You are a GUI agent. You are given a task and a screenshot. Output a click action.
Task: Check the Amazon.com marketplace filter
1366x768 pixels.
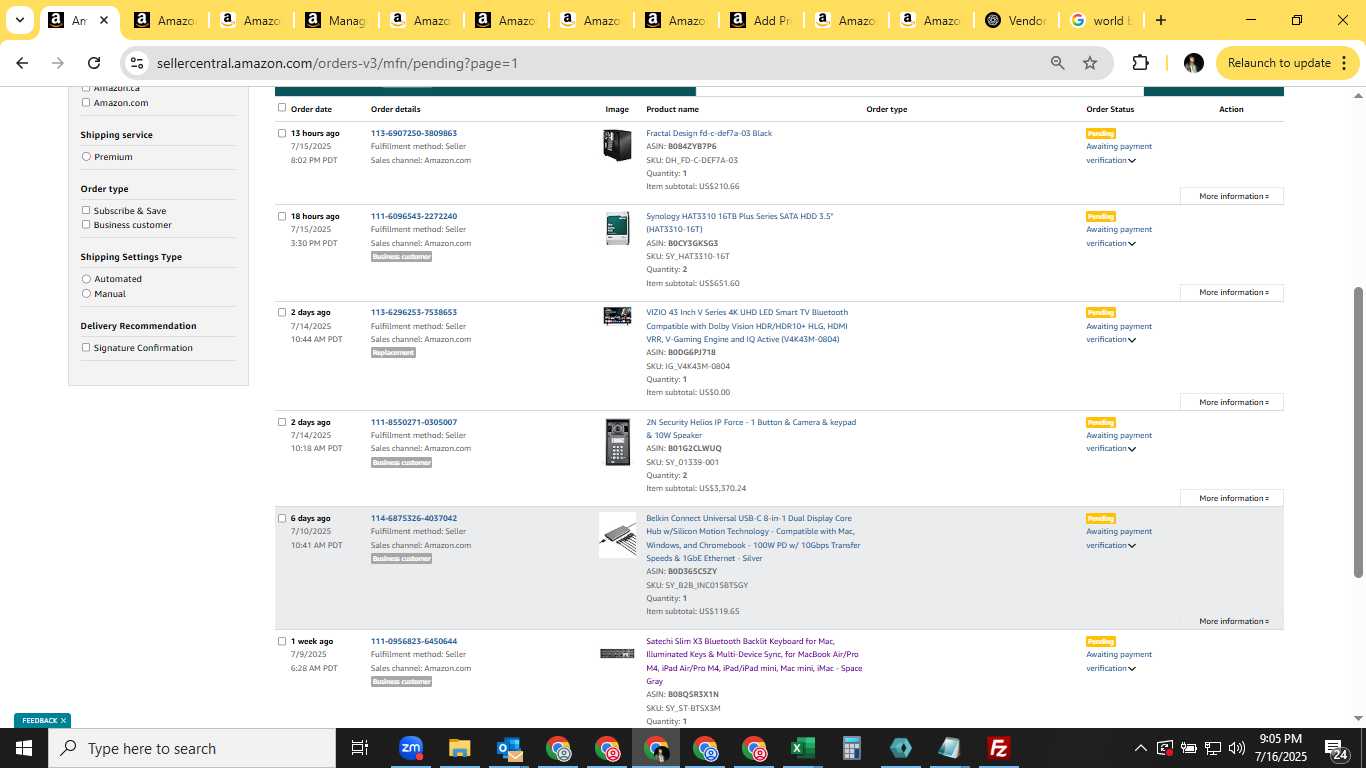[x=86, y=102]
